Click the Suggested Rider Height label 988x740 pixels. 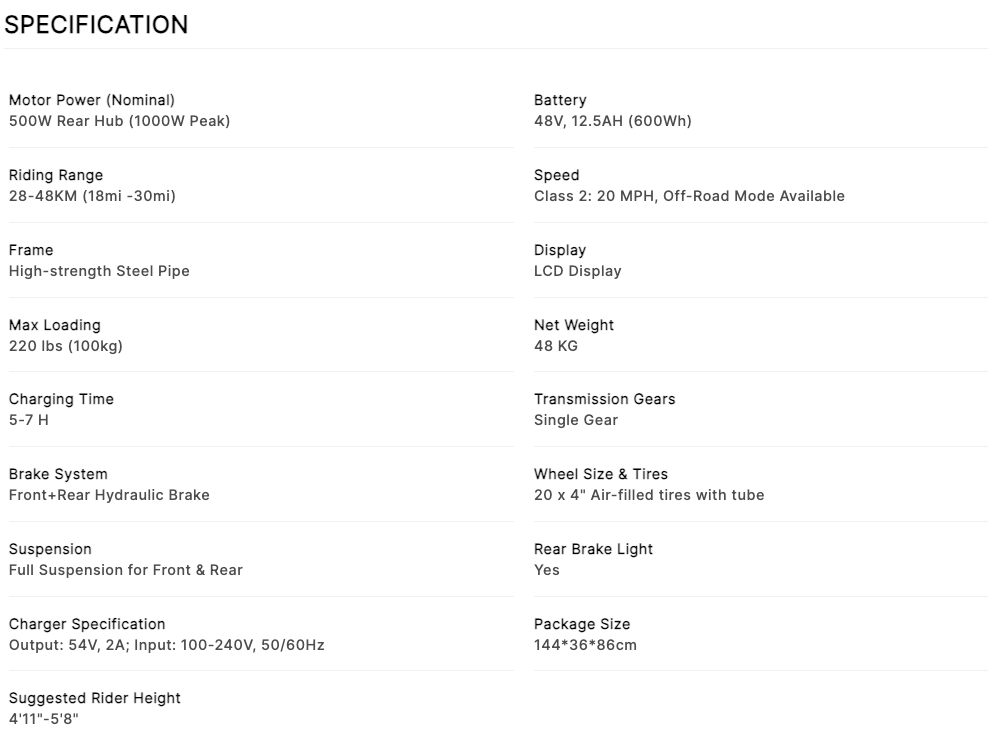(x=95, y=698)
